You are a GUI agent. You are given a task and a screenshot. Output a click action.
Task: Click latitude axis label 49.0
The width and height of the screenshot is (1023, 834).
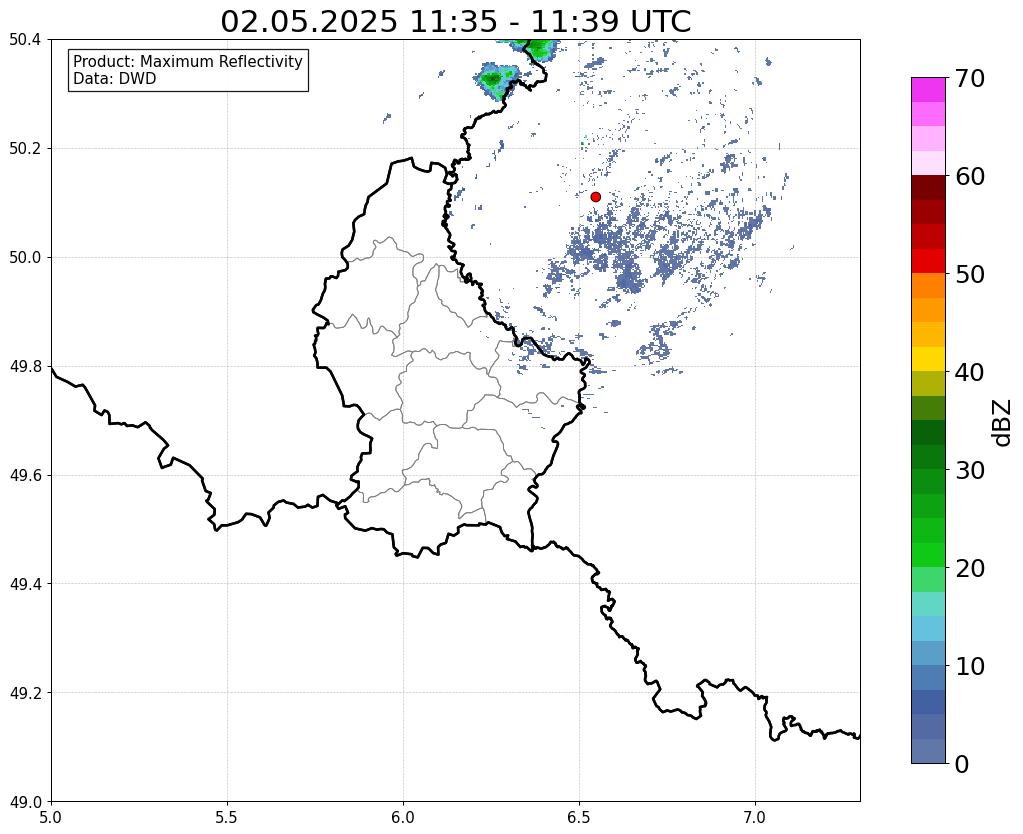click(x=25, y=802)
